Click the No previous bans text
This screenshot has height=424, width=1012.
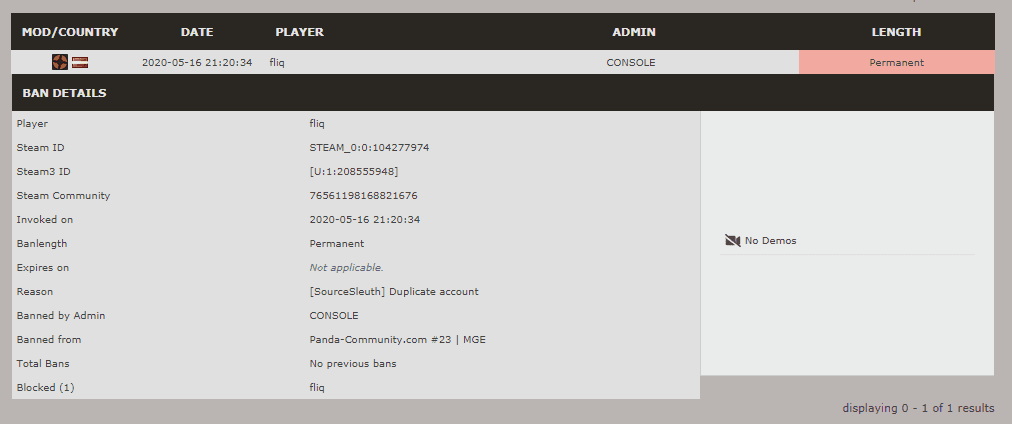coord(353,364)
